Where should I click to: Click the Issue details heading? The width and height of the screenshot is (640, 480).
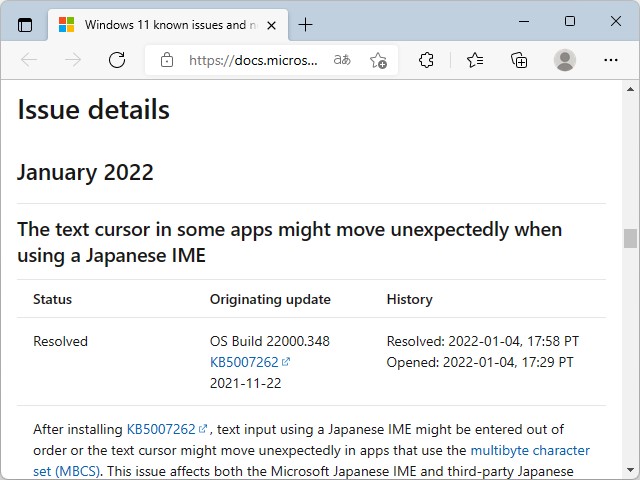point(93,110)
